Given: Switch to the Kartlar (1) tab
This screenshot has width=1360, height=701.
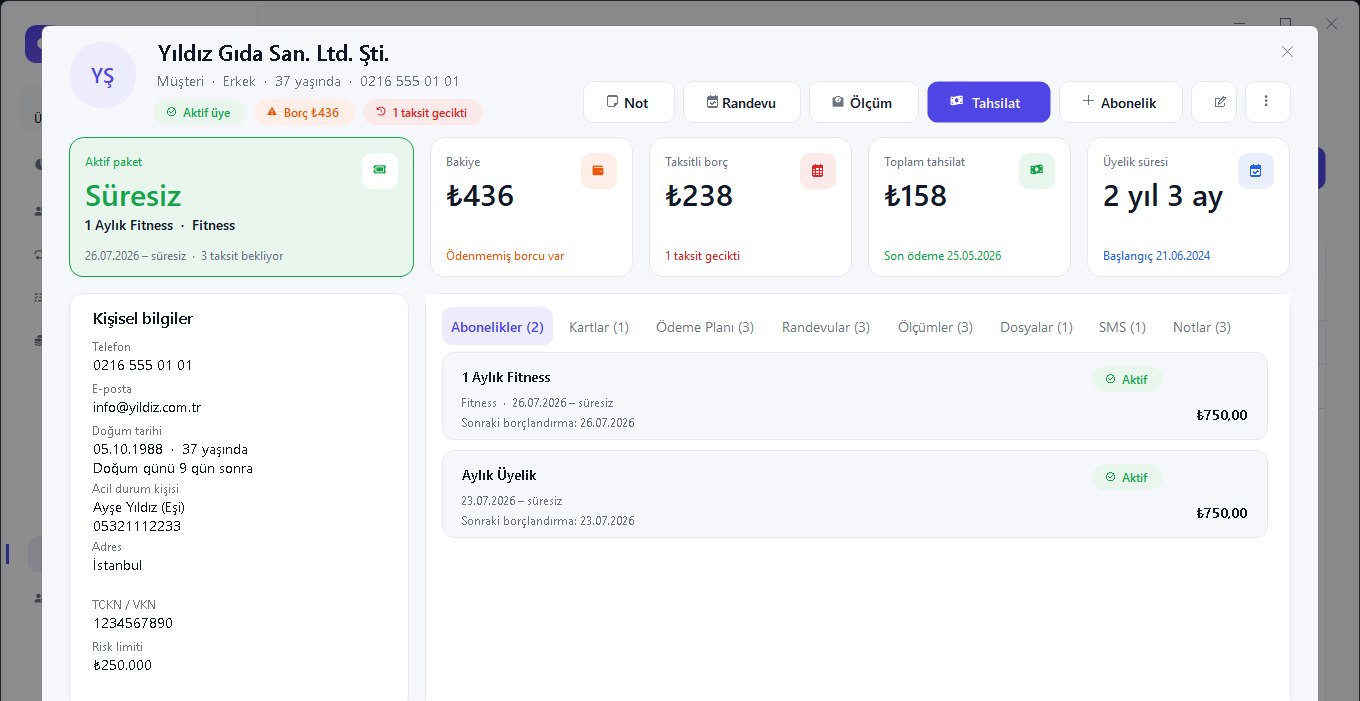Looking at the screenshot, I should pos(599,327).
